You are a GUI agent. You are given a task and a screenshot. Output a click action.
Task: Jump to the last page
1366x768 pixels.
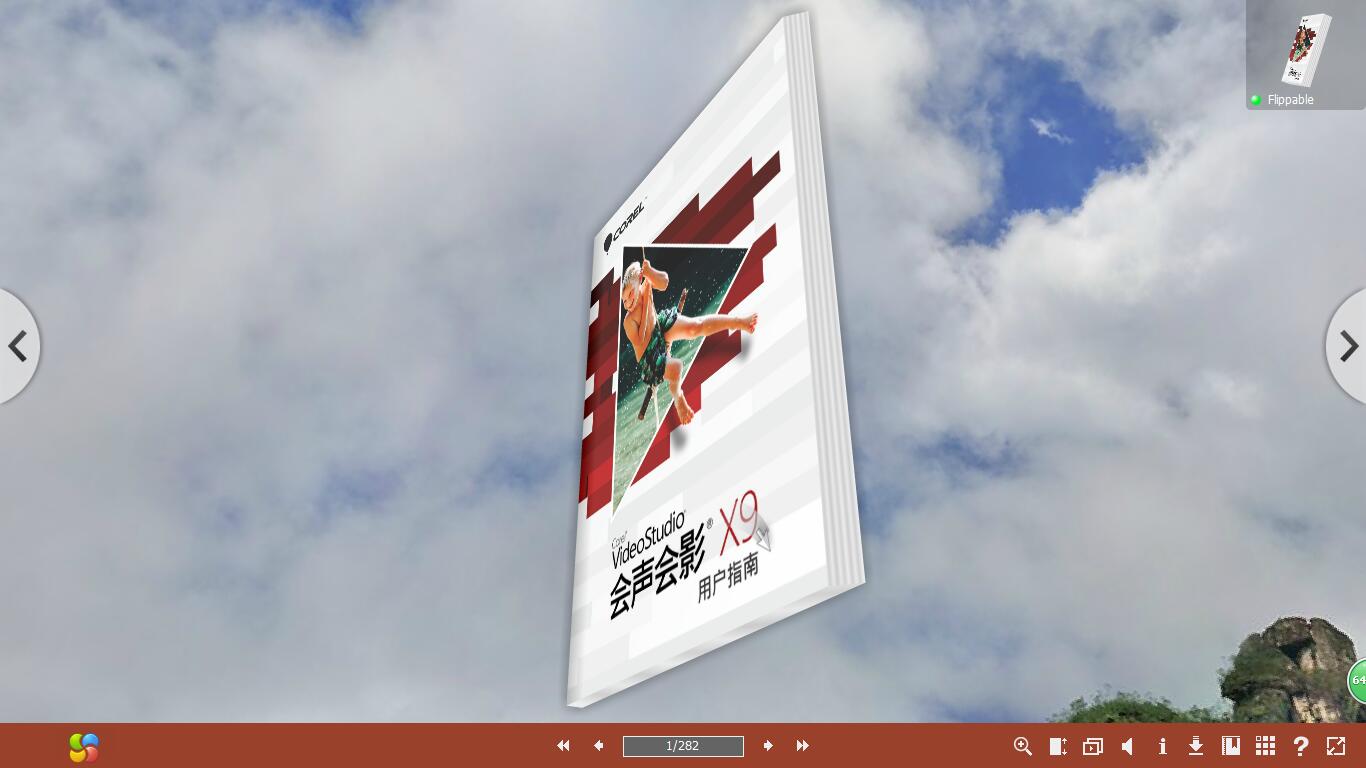point(802,746)
